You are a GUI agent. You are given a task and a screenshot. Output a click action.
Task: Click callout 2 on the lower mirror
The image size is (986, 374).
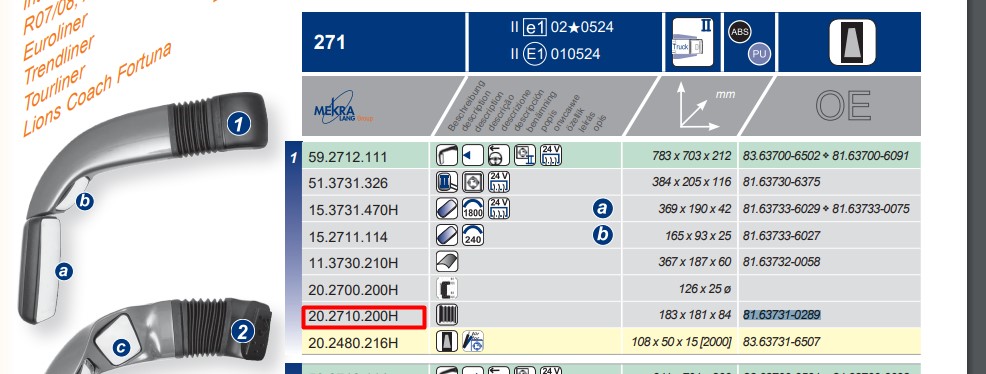[243, 331]
